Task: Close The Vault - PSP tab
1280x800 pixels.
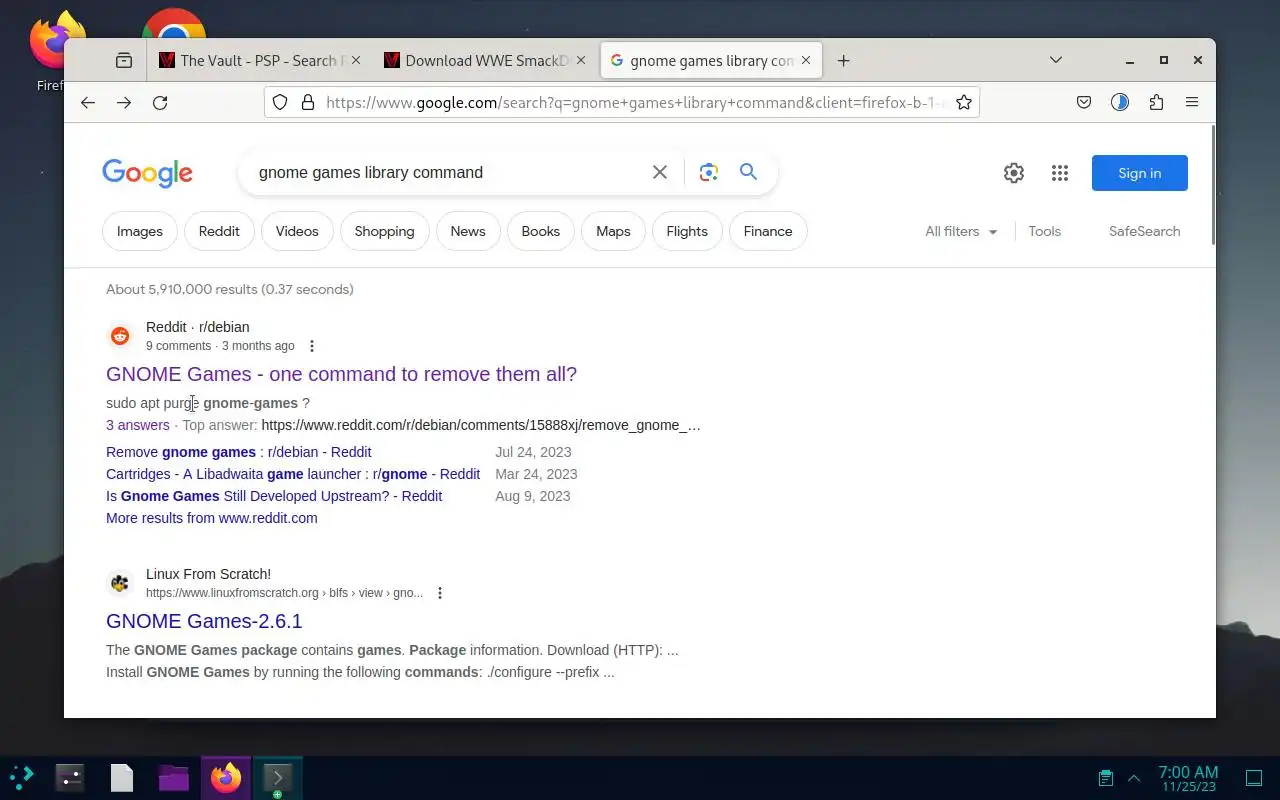Action: point(356,60)
